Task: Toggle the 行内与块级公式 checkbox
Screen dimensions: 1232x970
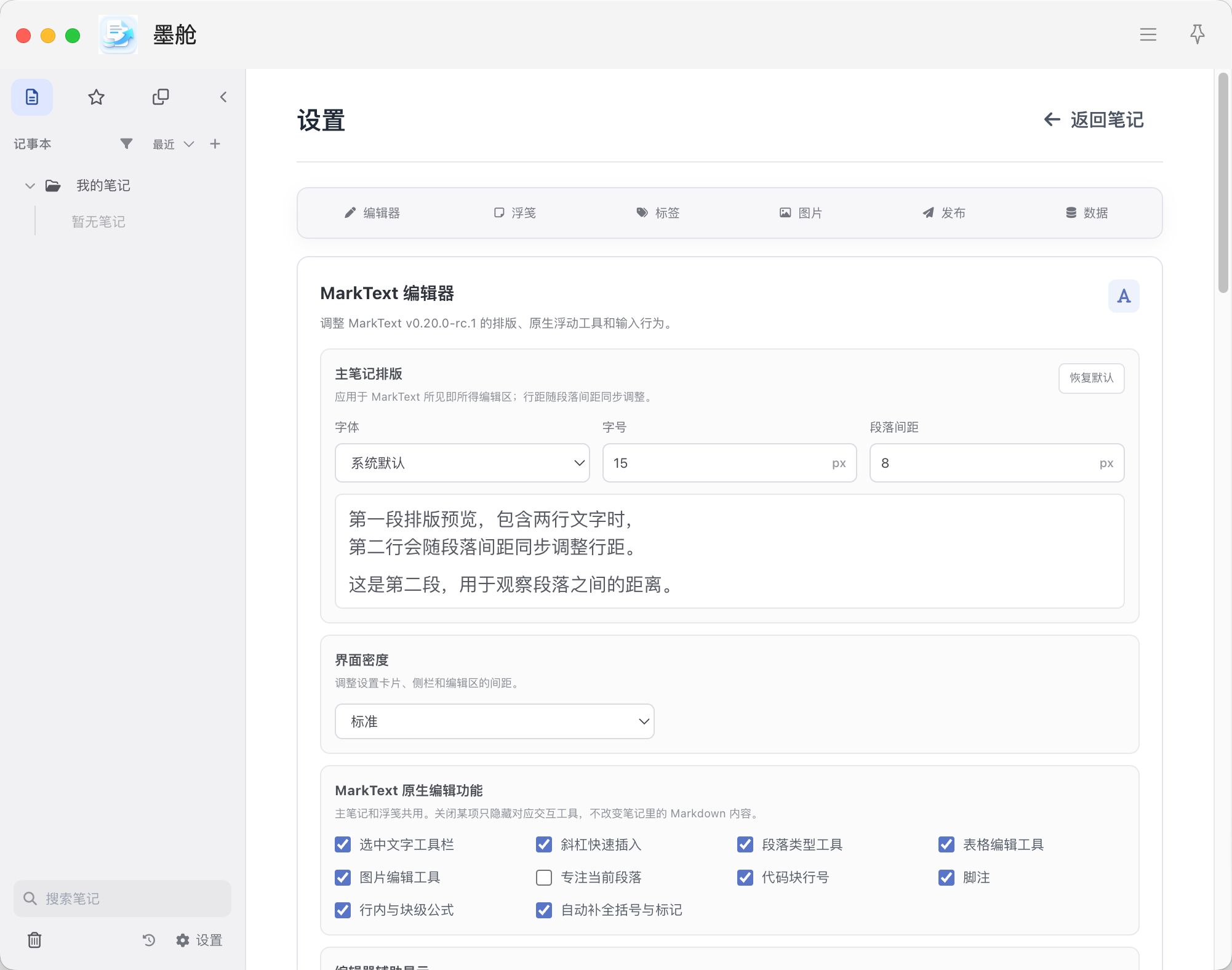Action: [x=343, y=910]
